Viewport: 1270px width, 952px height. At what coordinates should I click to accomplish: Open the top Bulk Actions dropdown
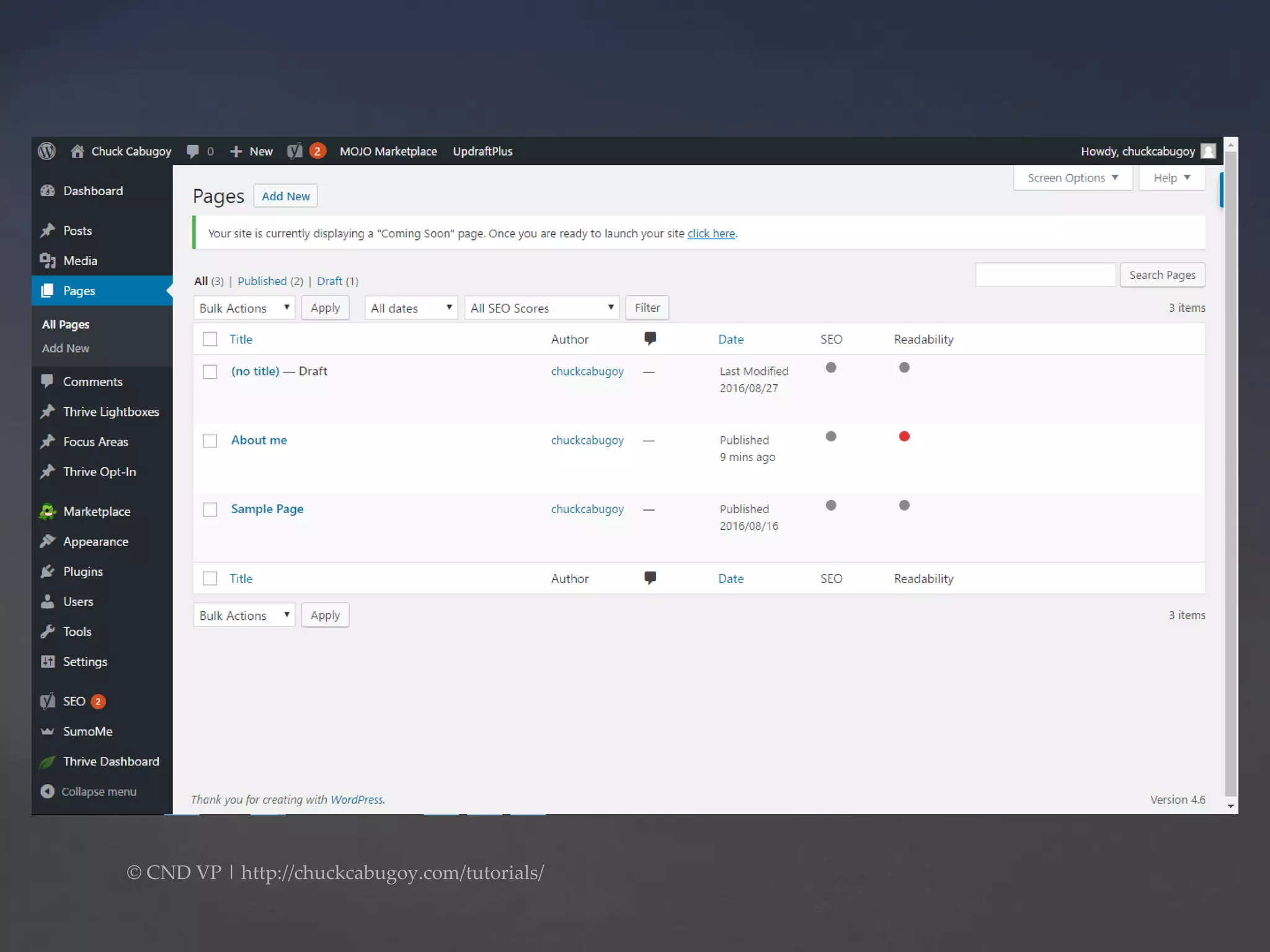(x=244, y=308)
